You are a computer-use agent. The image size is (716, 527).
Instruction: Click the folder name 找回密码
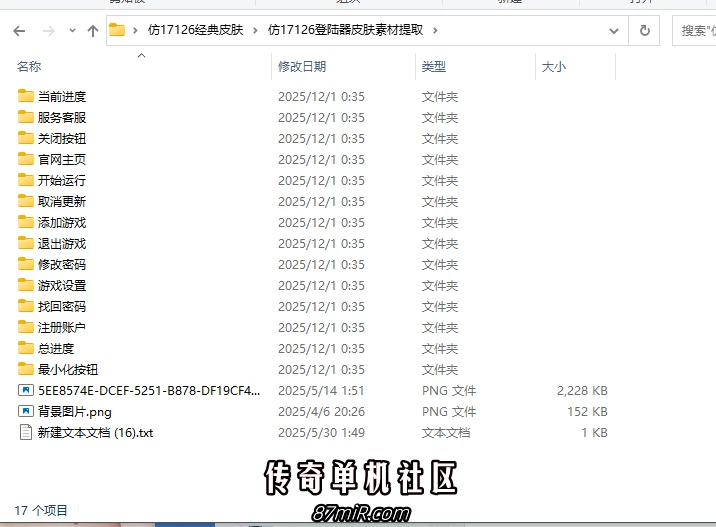[x=62, y=306]
